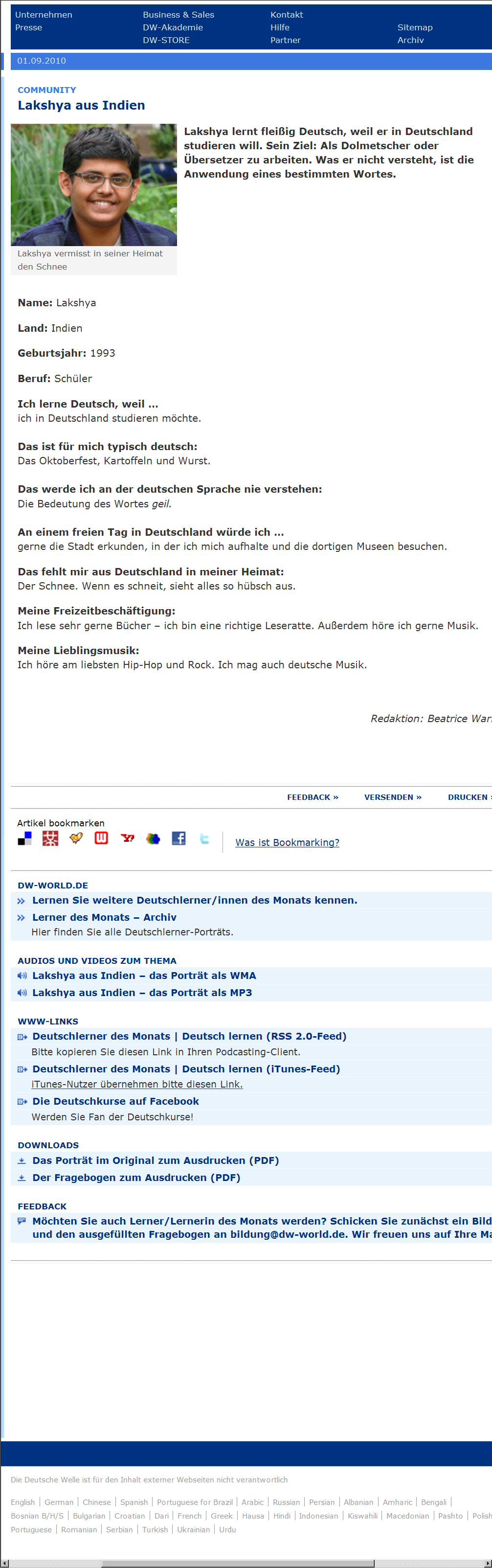The width and height of the screenshot is (492, 1568).
Task: Open Archiv in the top navigation
Action: pos(410,40)
